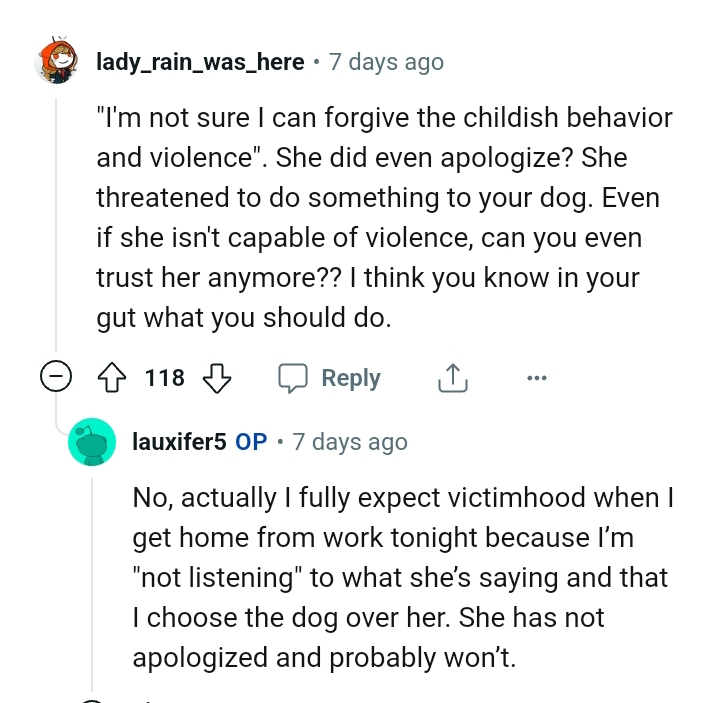The width and height of the screenshot is (720, 703).
Task: Downvote lady_rain_was_here's comment
Action: (216, 378)
